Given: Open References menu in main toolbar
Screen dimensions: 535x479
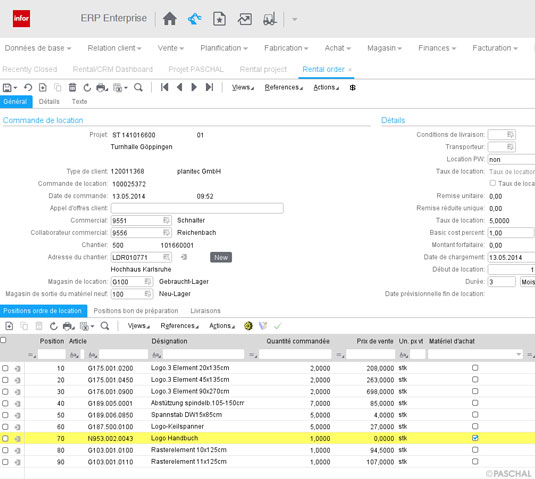Looking at the screenshot, I should tap(284, 88).
